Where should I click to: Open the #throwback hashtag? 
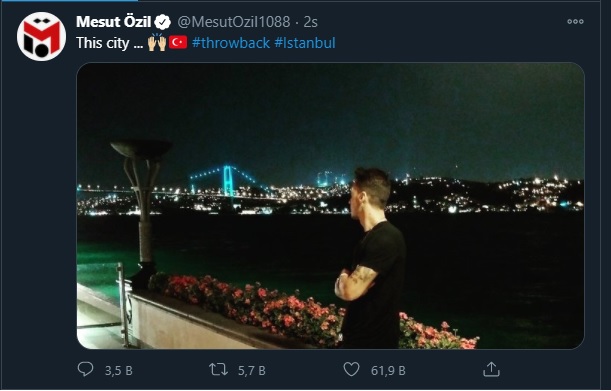pyautogui.click(x=231, y=43)
